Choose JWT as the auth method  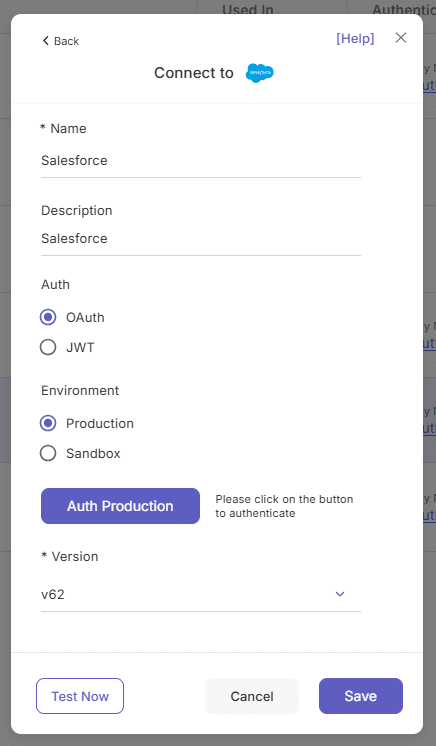(x=48, y=347)
